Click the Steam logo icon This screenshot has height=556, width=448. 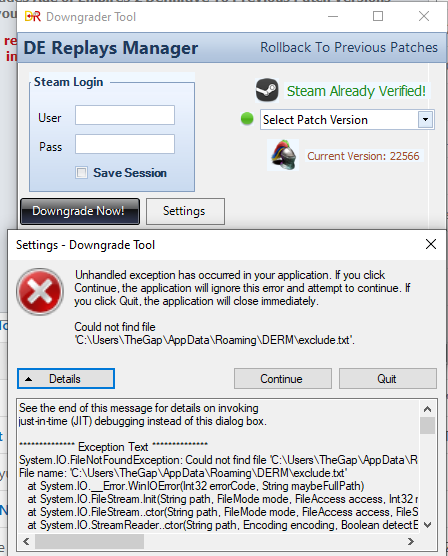click(267, 90)
